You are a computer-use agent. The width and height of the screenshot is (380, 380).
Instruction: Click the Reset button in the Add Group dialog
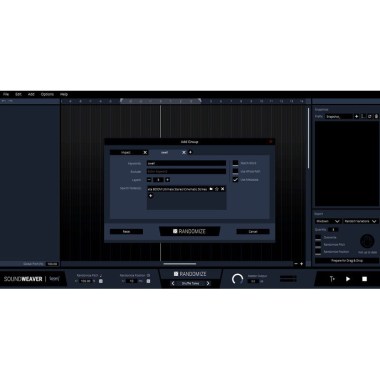tap(126, 231)
